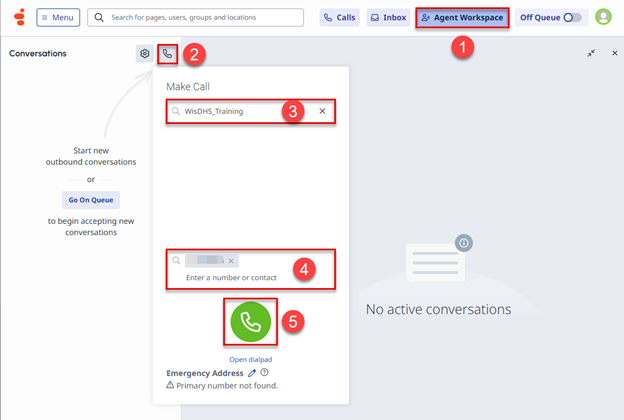The height and width of the screenshot is (420, 624).
Task: Collapse the conversation panel using arrows icon
Action: point(592,53)
